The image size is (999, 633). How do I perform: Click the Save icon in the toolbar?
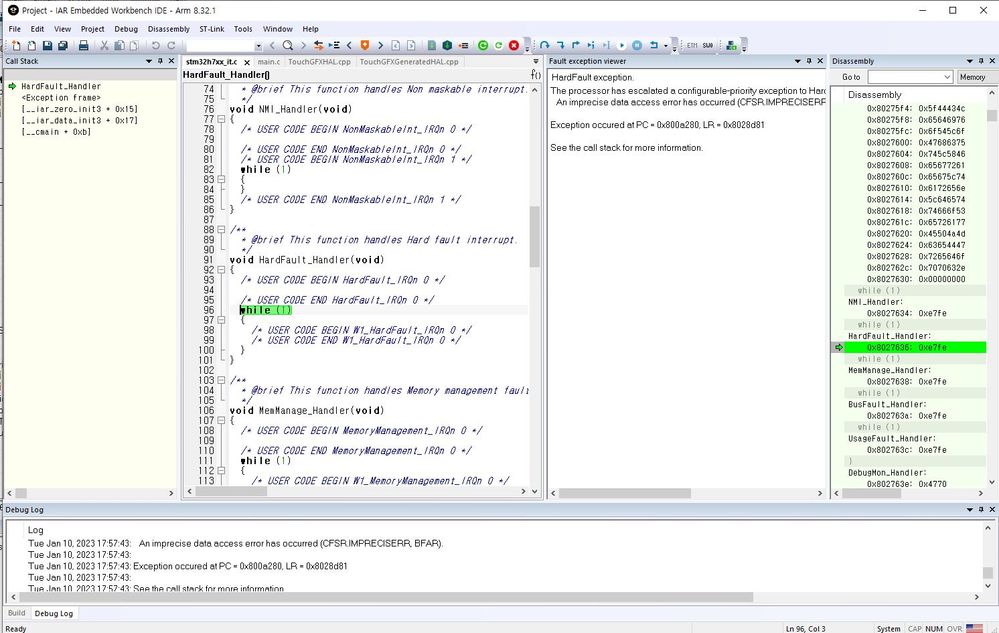[47, 45]
